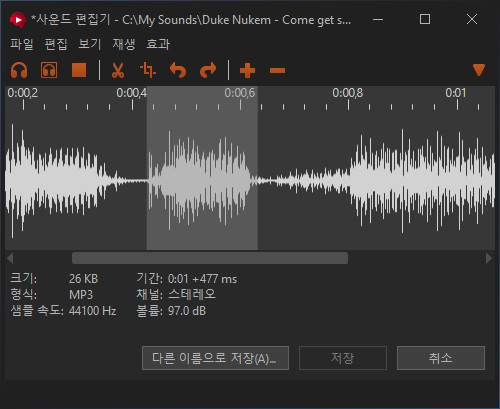Screen dimensions: 500x409
Task: Open the 편집 menu
Action: coord(56,44)
